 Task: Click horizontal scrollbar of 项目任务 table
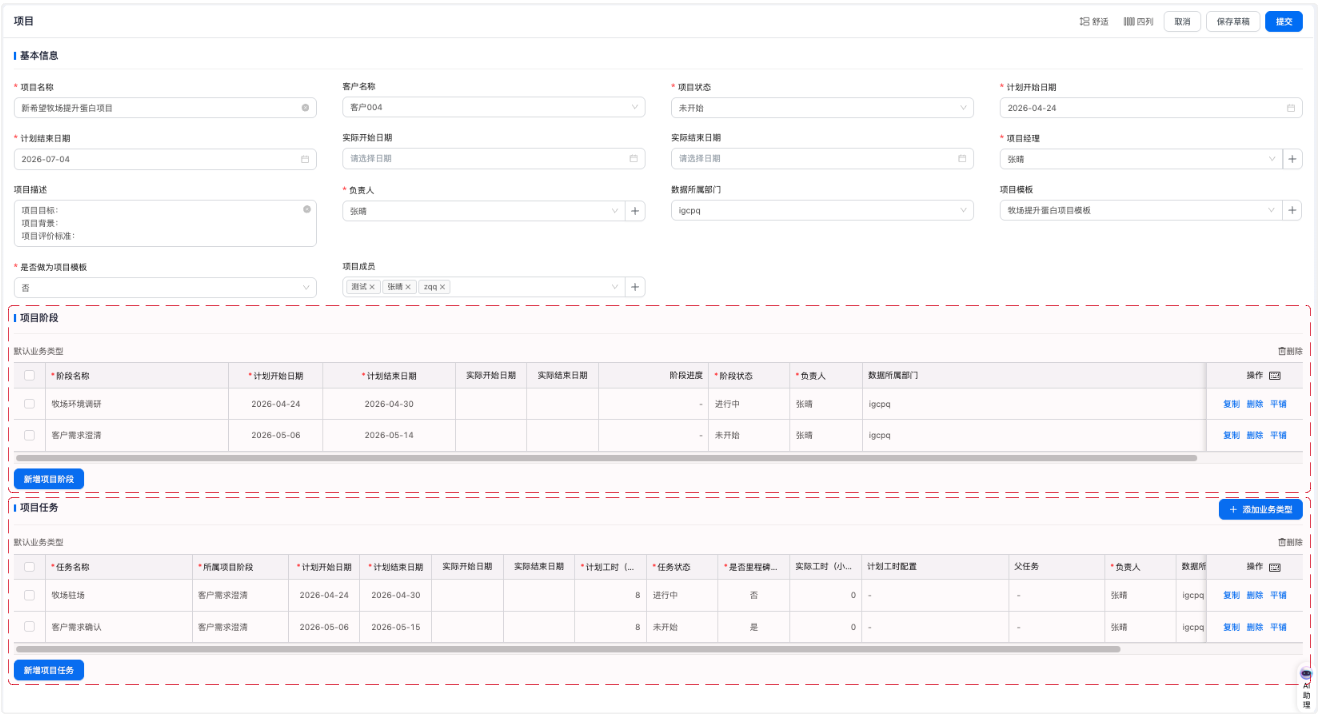[x=568, y=649]
